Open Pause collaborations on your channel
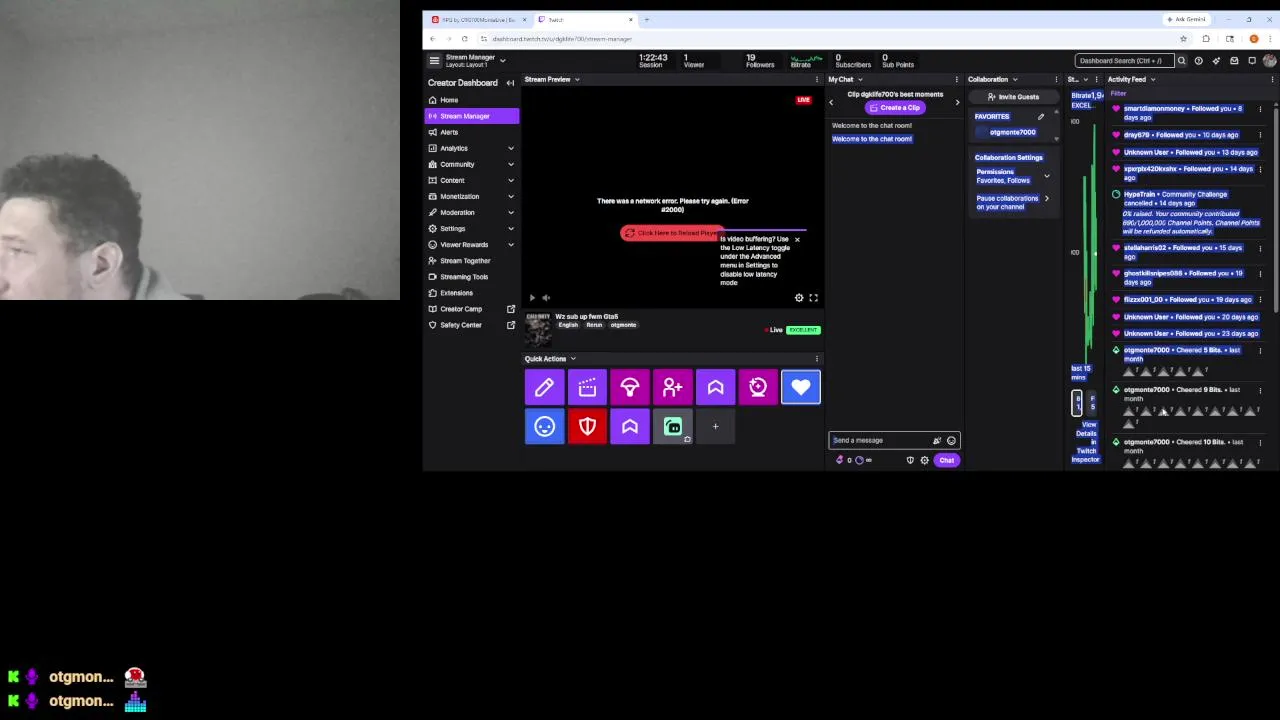The width and height of the screenshot is (1280, 720). click(1013, 202)
